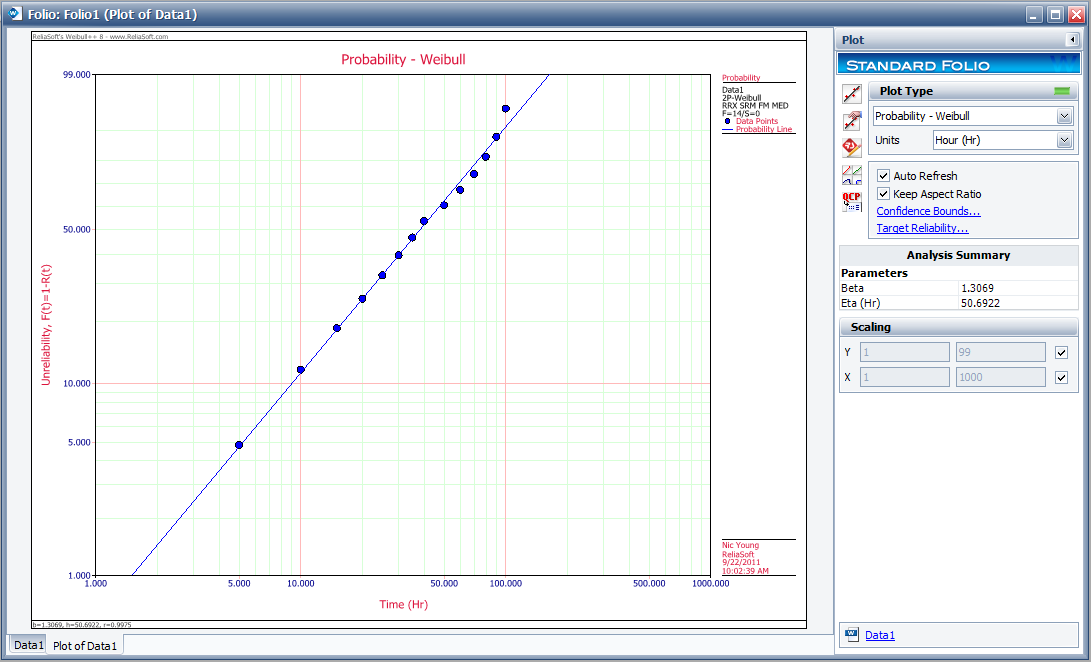
Task: Click the Data1 sheet icon
Action: 852,634
